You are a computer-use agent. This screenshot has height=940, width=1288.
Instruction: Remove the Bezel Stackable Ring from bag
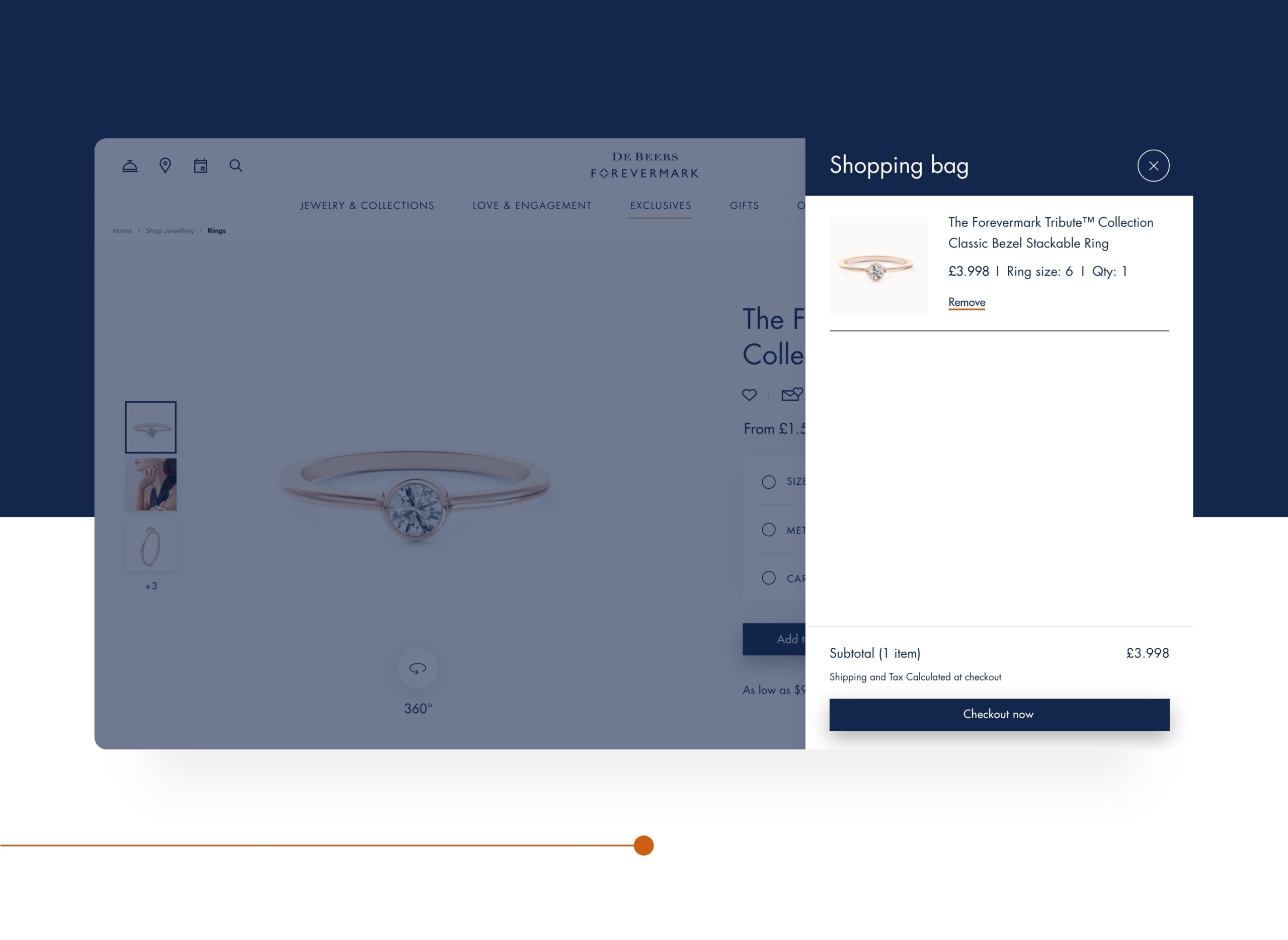coord(967,302)
